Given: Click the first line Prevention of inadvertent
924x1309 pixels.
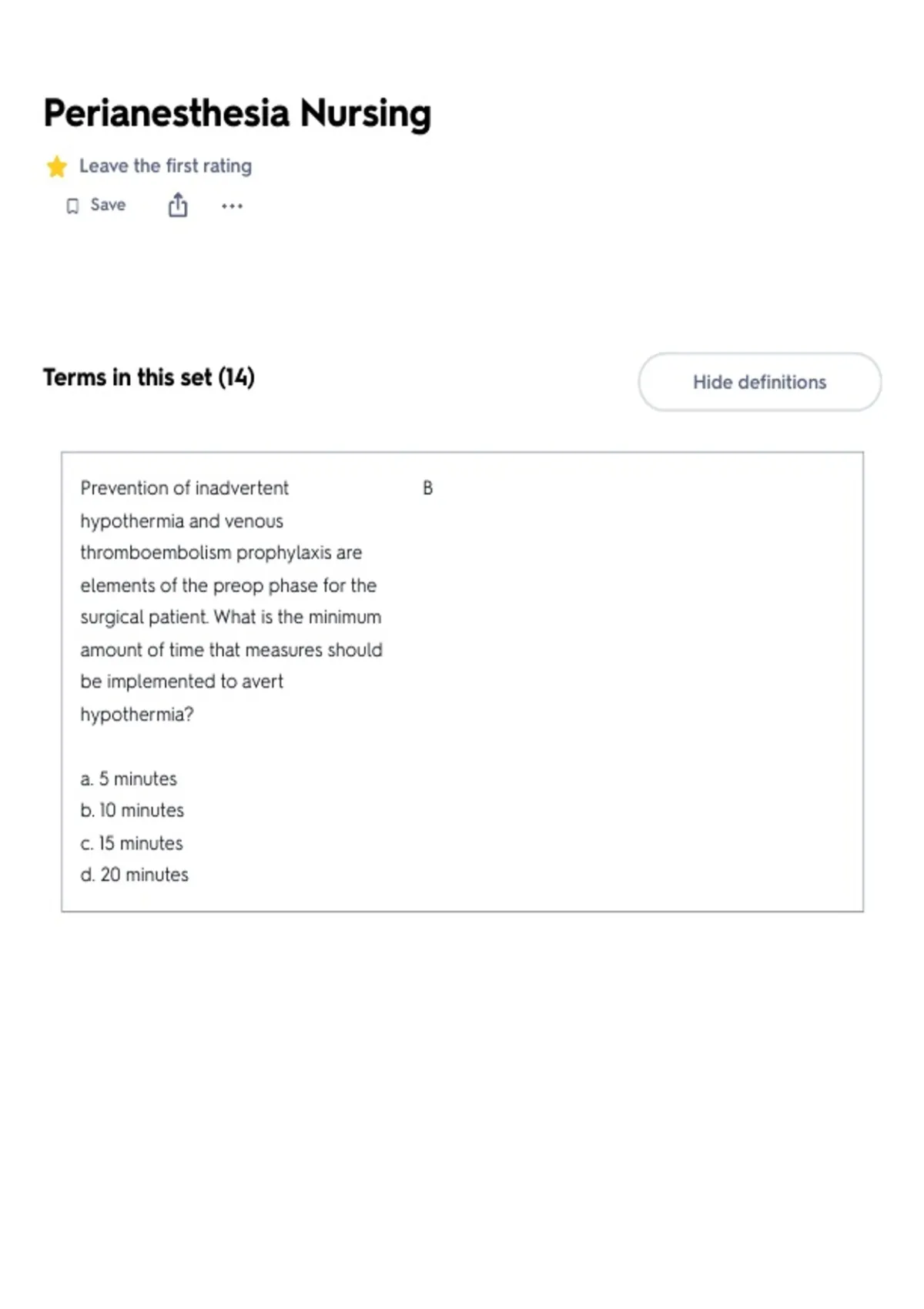Looking at the screenshot, I should coord(185,488).
